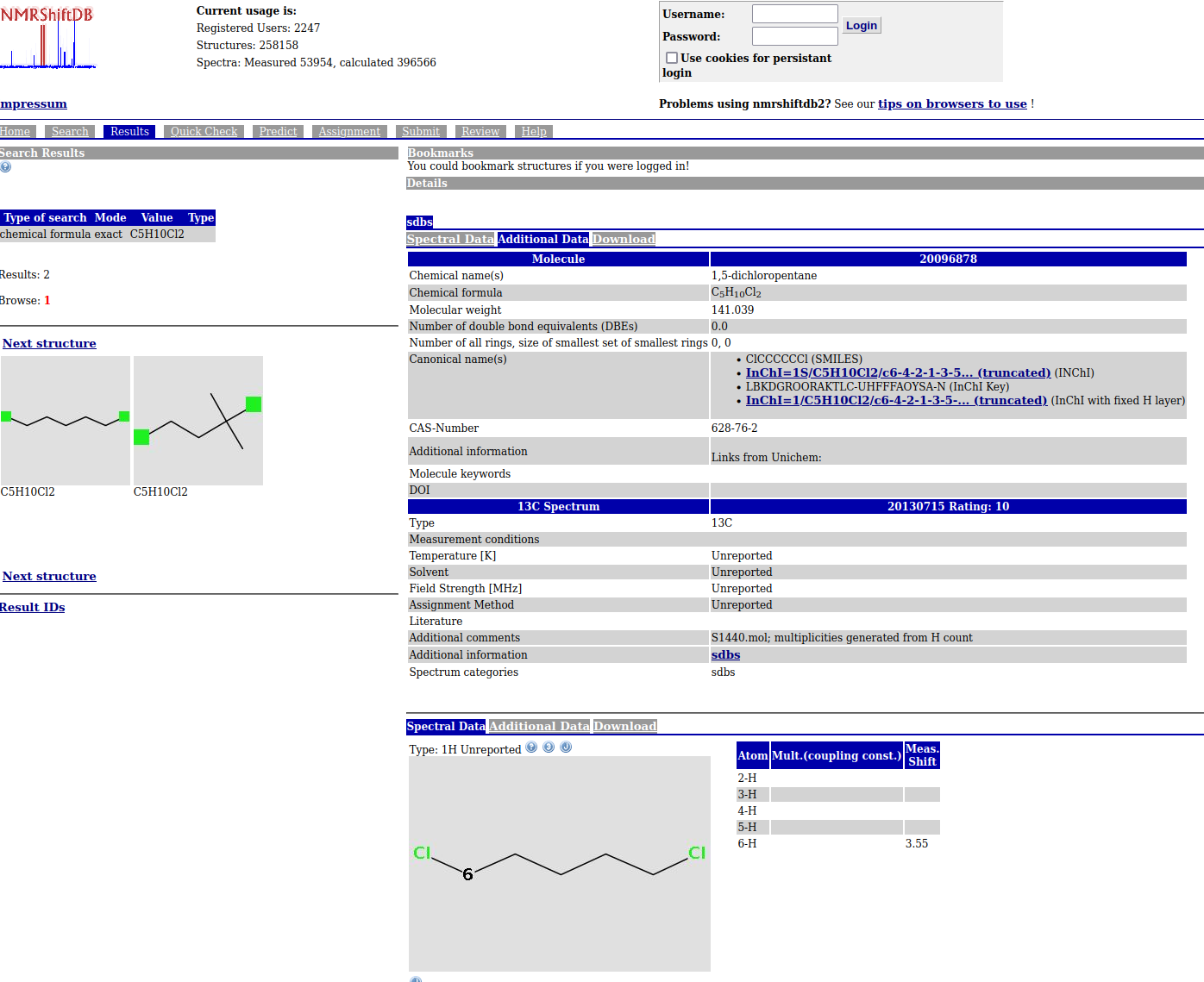Click the NMRShiftDB spectrum logo
Image resolution: width=1204 pixels, height=982 pixels.
point(47,38)
